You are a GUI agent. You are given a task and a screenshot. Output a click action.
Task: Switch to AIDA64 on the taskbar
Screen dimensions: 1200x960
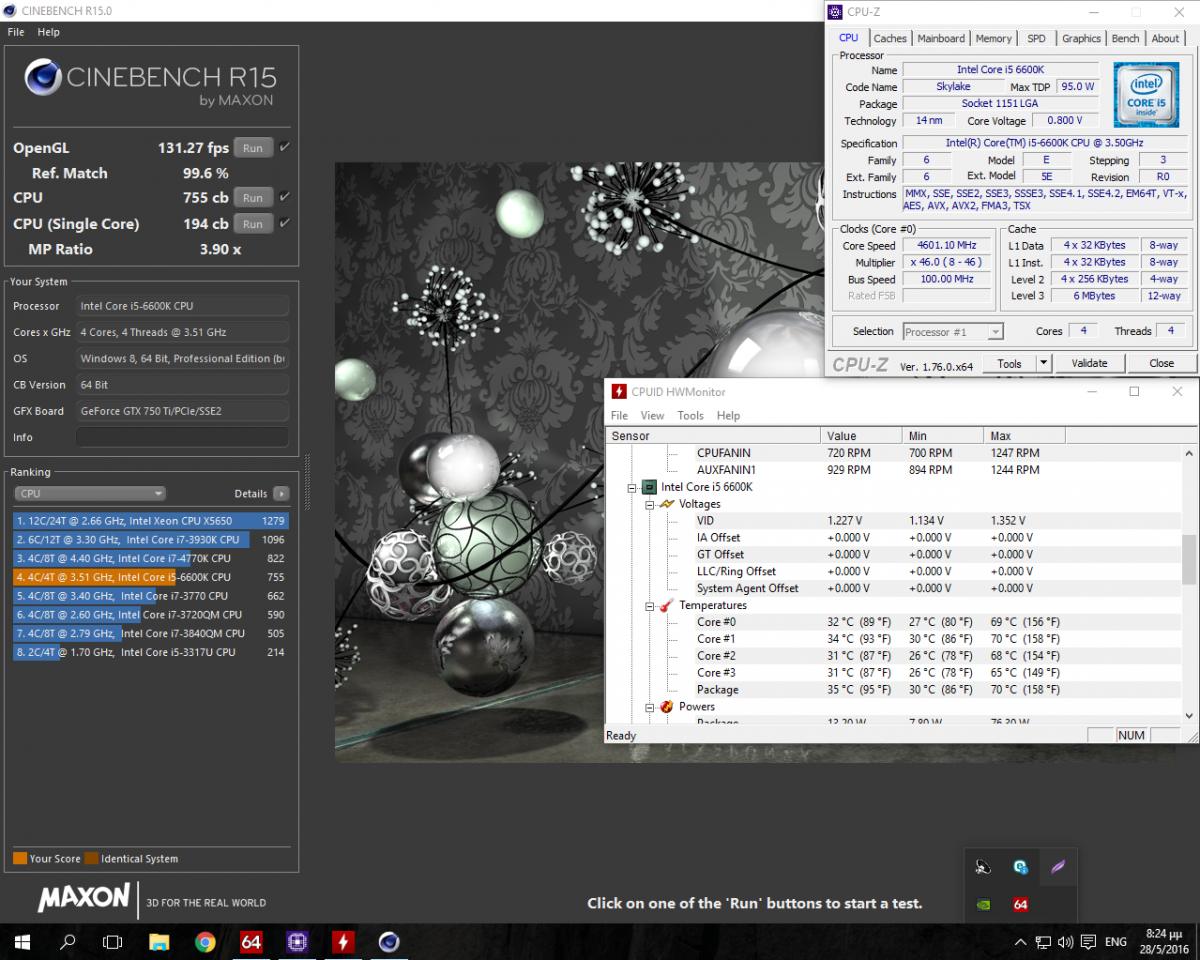(251, 941)
